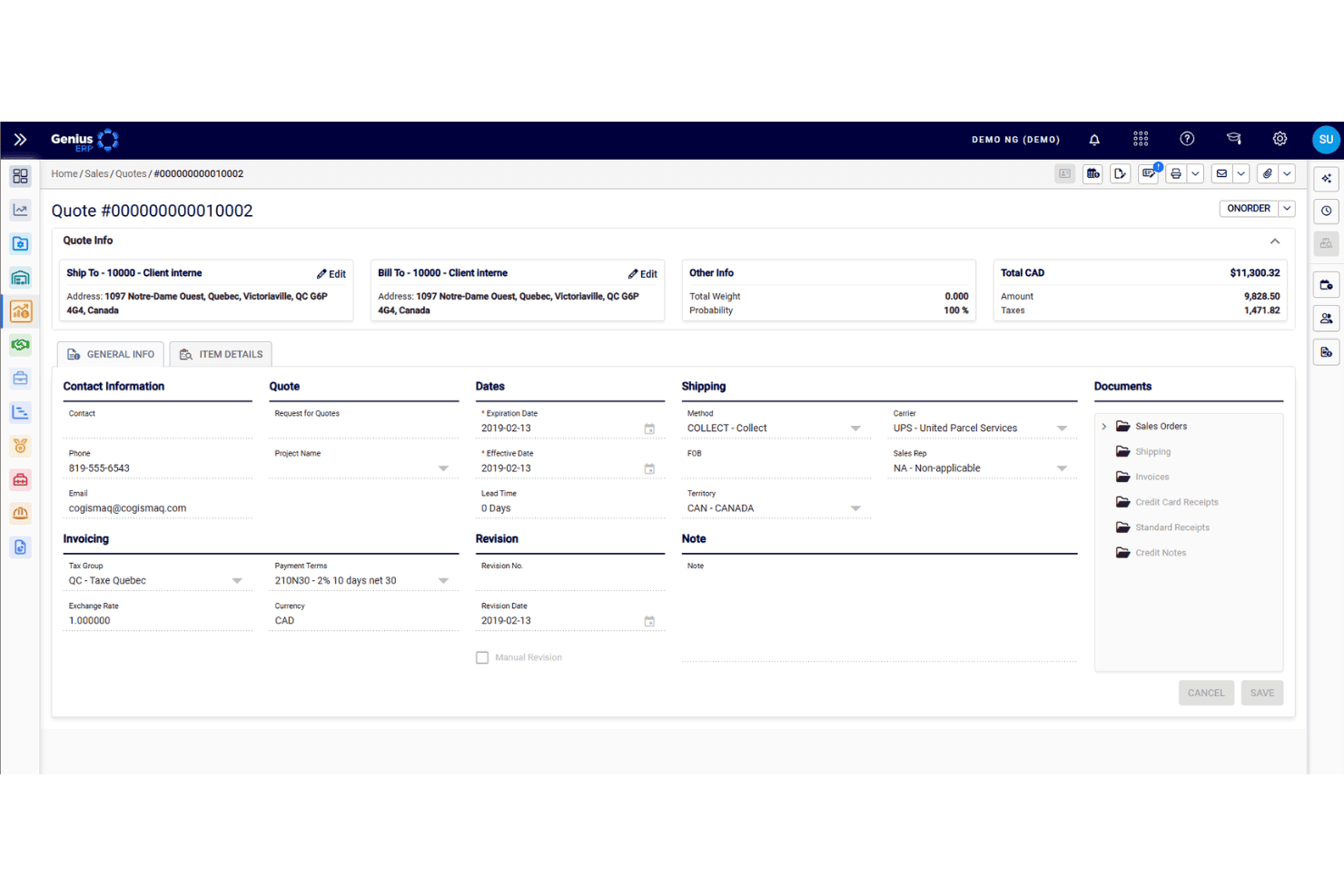
Task: Open the Expiration Date calendar picker
Action: (x=649, y=428)
